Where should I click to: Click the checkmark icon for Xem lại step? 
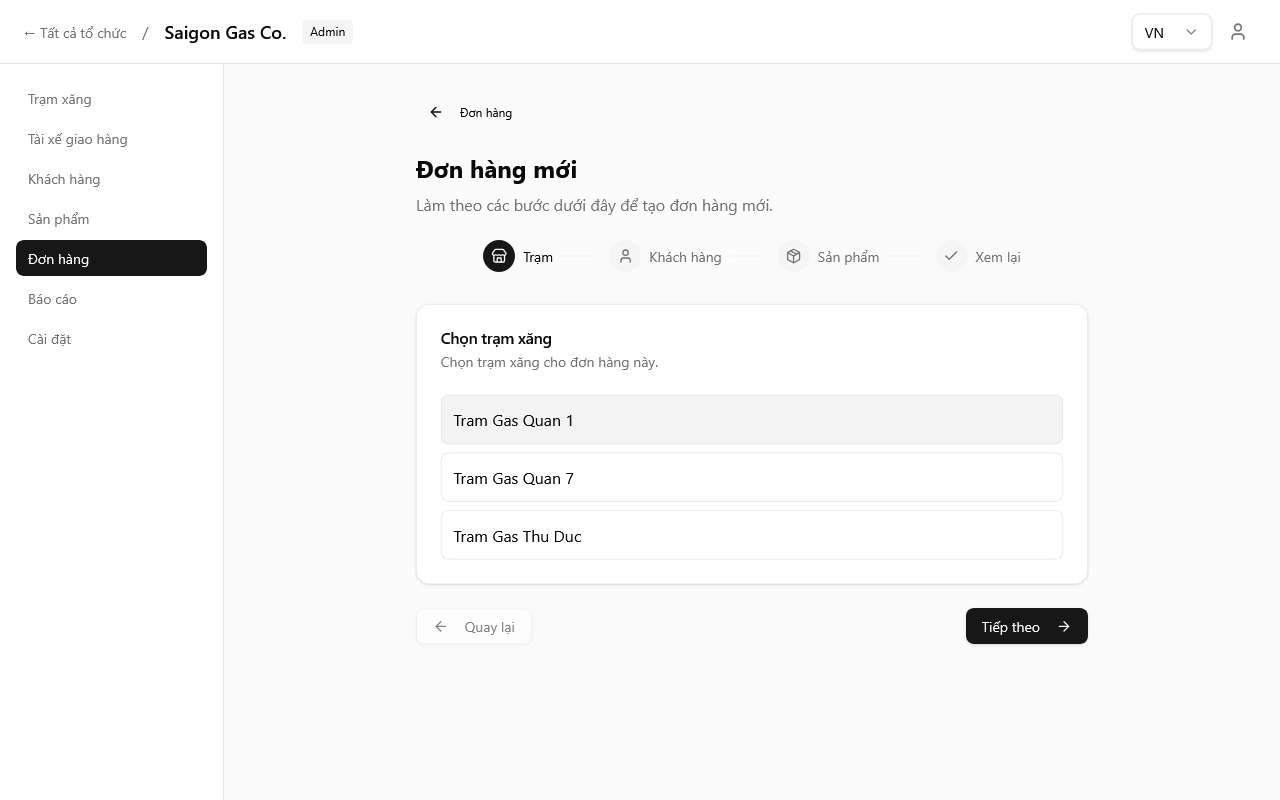click(951, 256)
